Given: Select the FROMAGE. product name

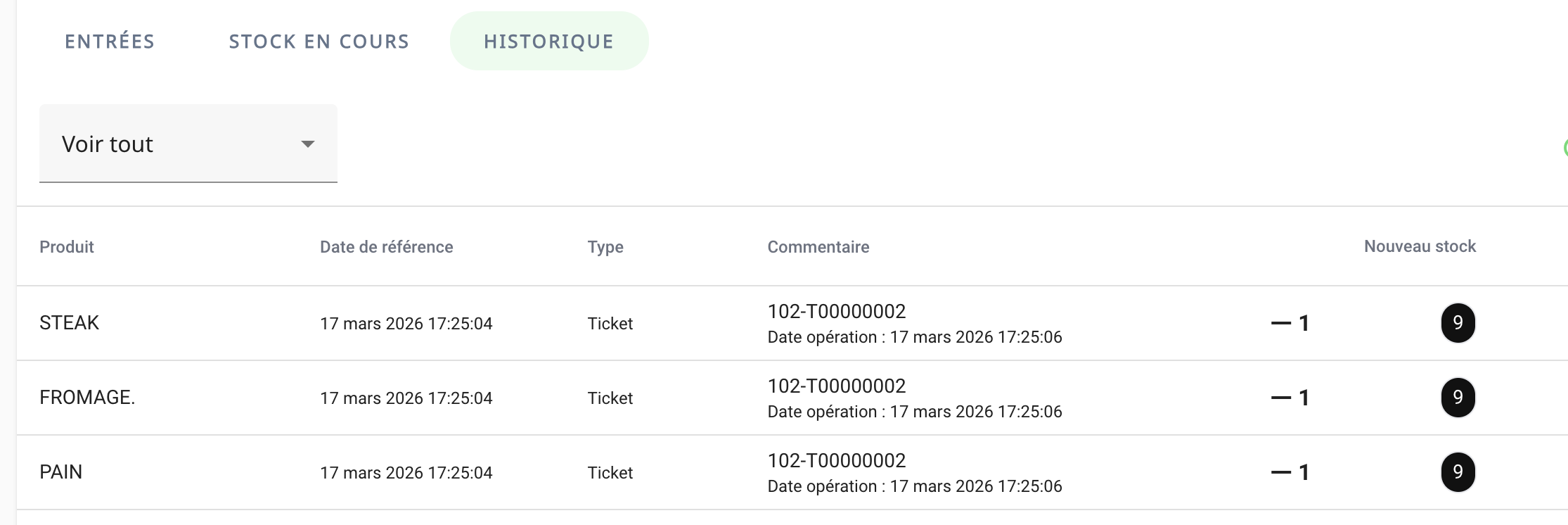Looking at the screenshot, I should 87,398.
